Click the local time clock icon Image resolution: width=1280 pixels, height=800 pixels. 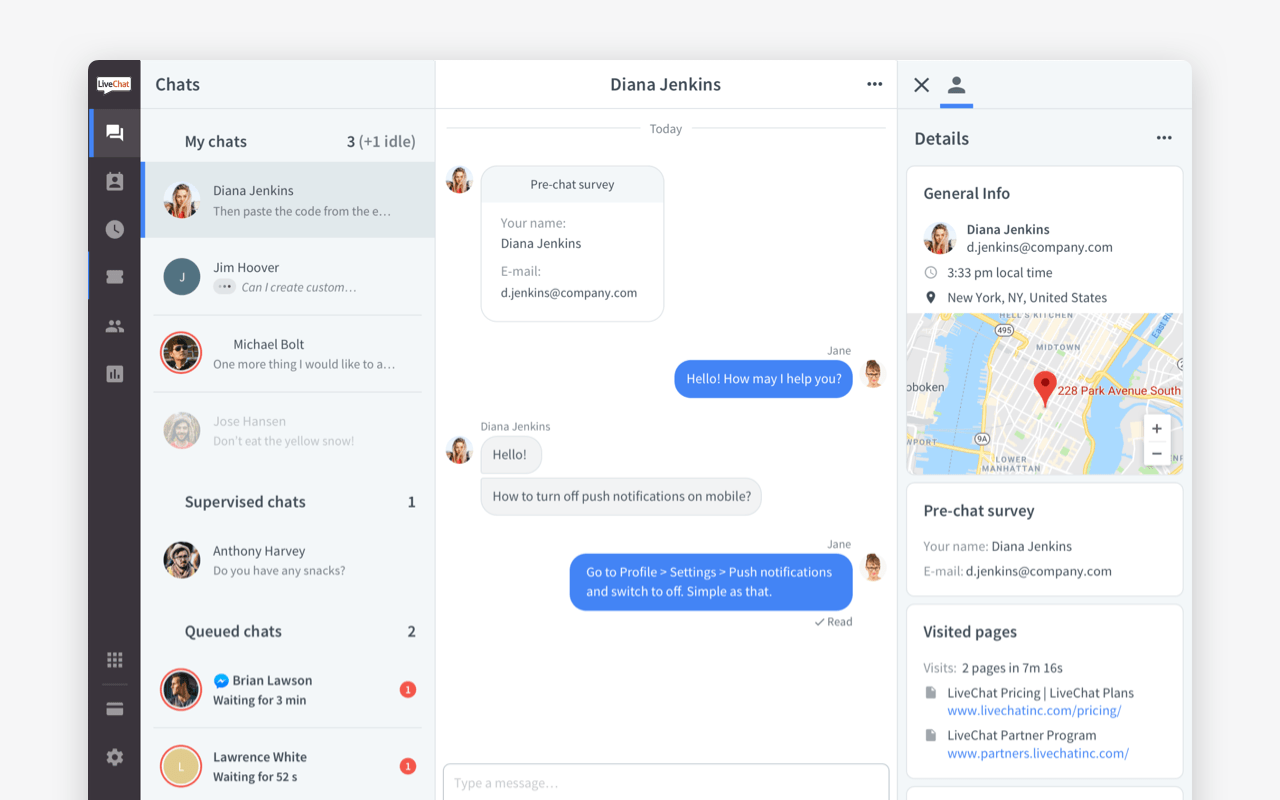(931, 272)
